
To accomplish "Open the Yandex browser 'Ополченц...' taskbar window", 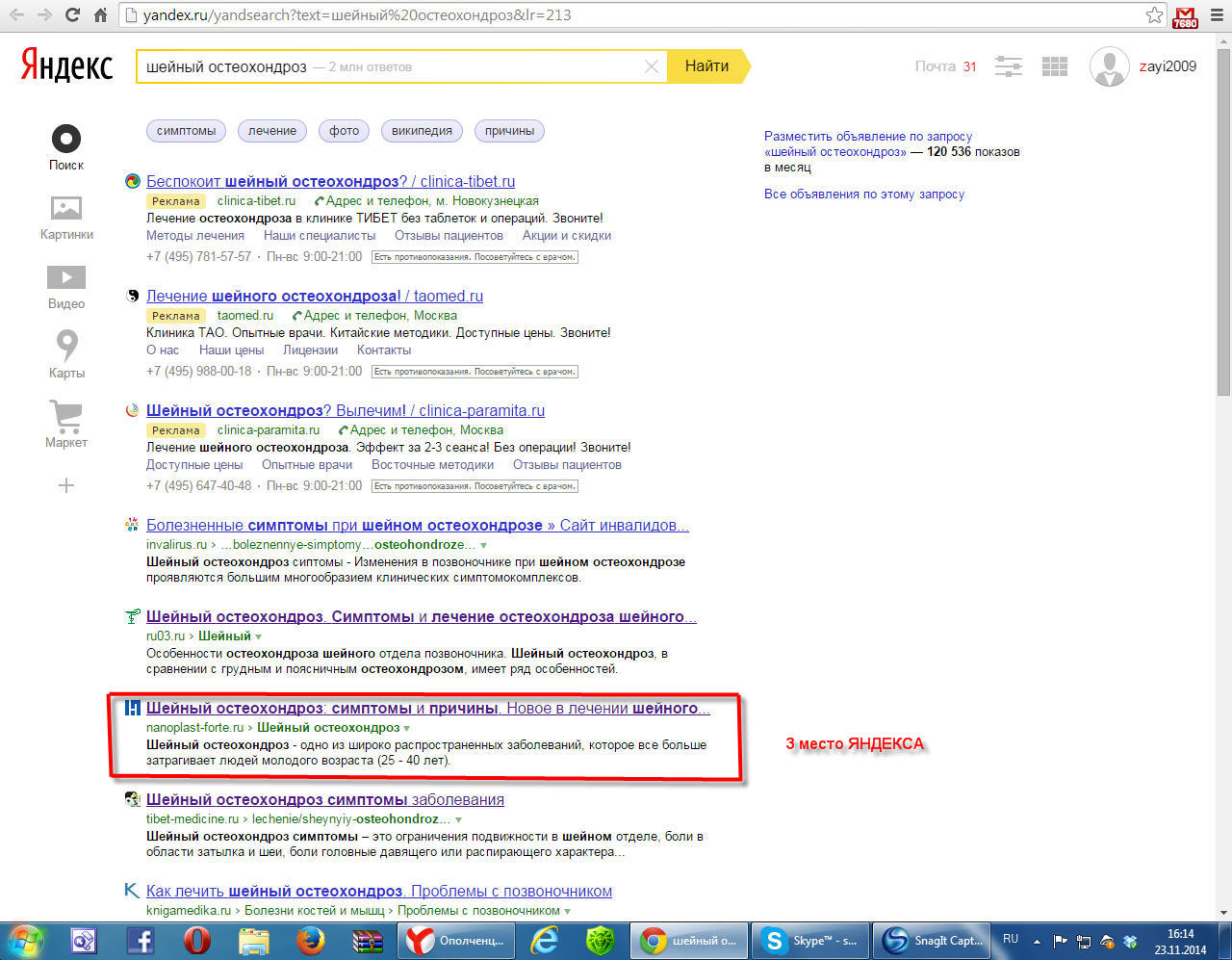I will [x=456, y=940].
